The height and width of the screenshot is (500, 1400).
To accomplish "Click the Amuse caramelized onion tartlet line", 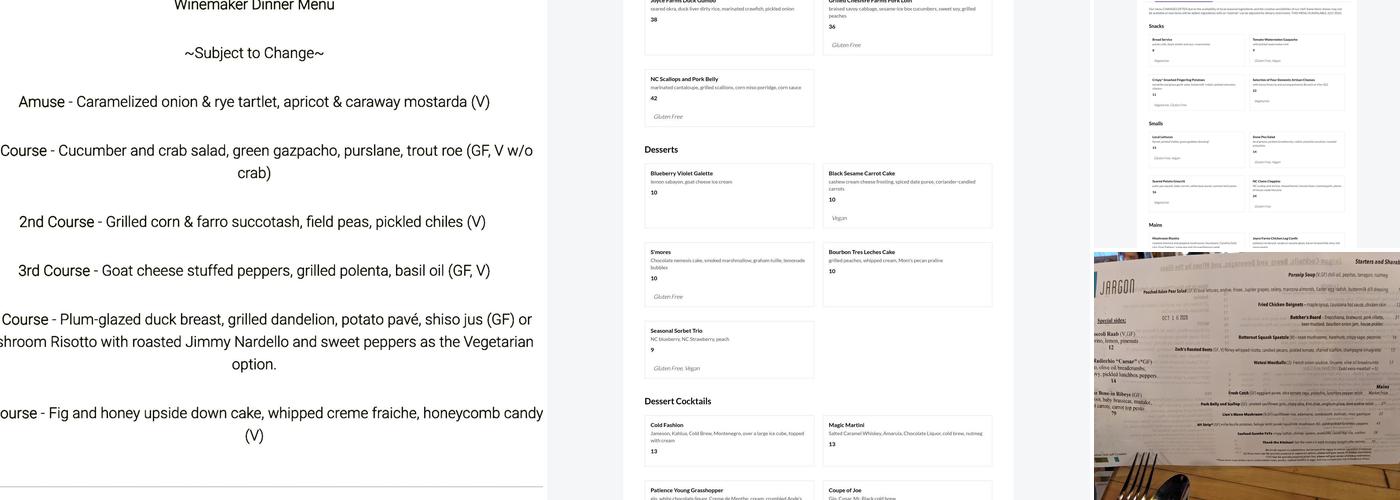I will (x=254, y=102).
